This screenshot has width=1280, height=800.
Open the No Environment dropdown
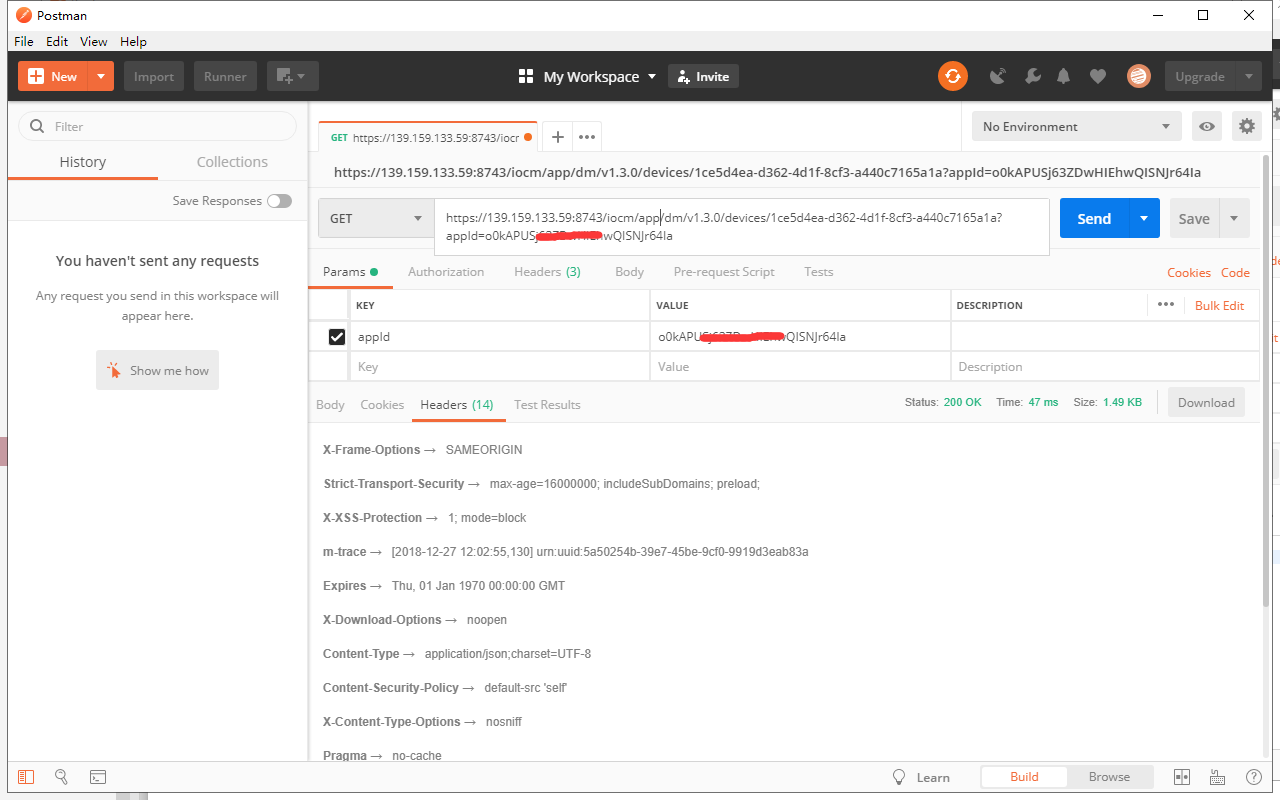(x=1076, y=126)
